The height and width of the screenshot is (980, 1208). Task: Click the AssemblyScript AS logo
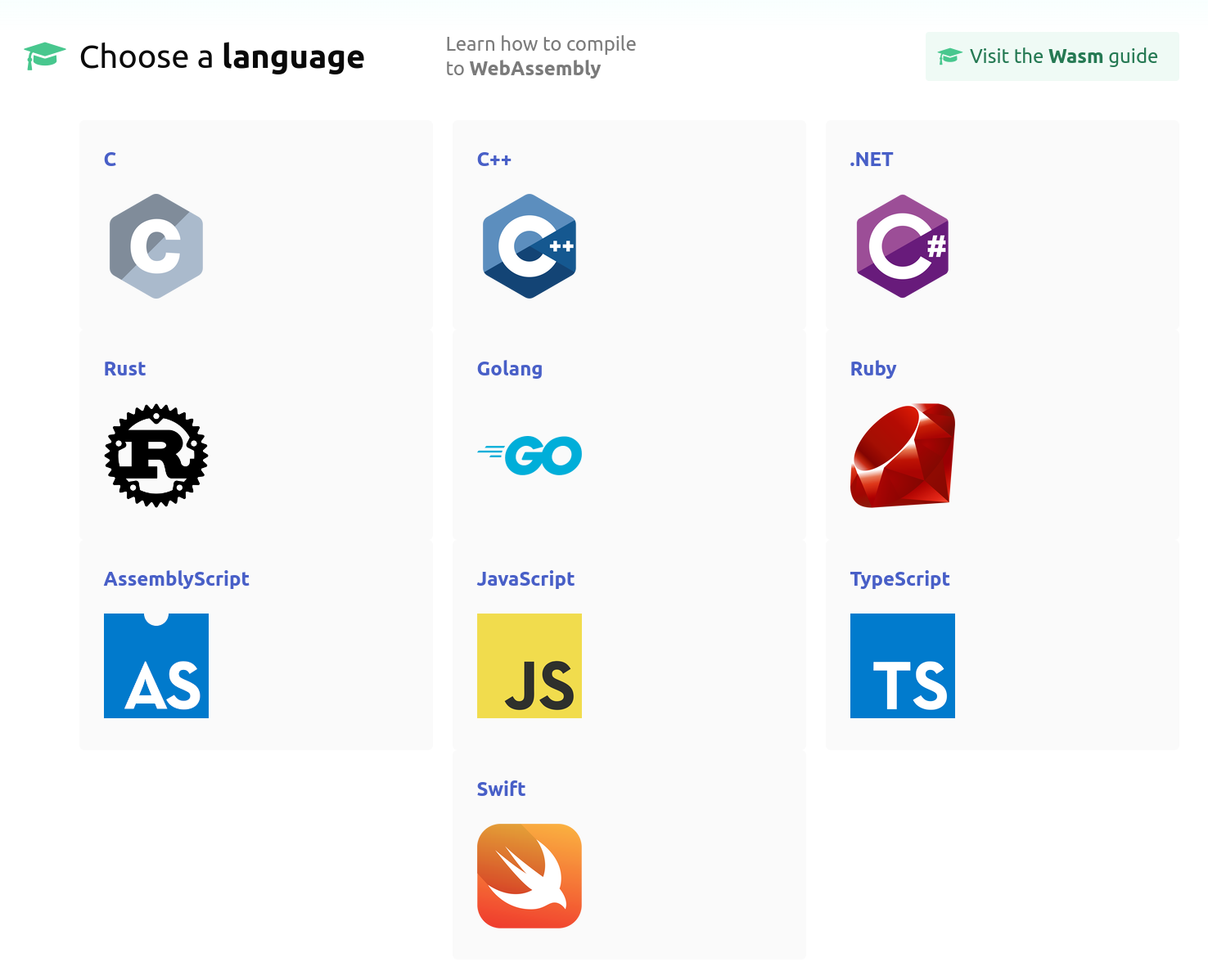tap(156, 666)
